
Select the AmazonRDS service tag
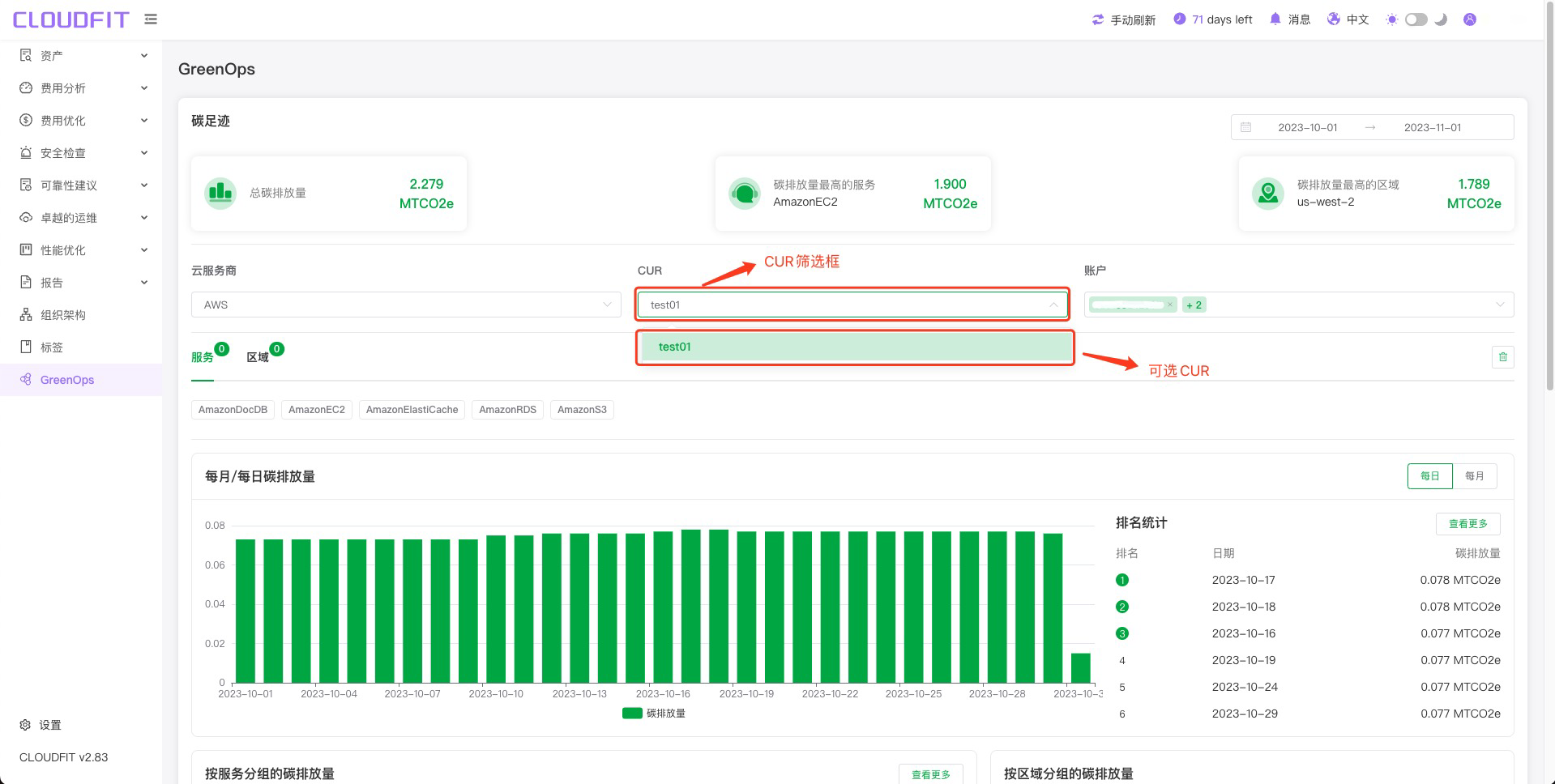(x=507, y=409)
